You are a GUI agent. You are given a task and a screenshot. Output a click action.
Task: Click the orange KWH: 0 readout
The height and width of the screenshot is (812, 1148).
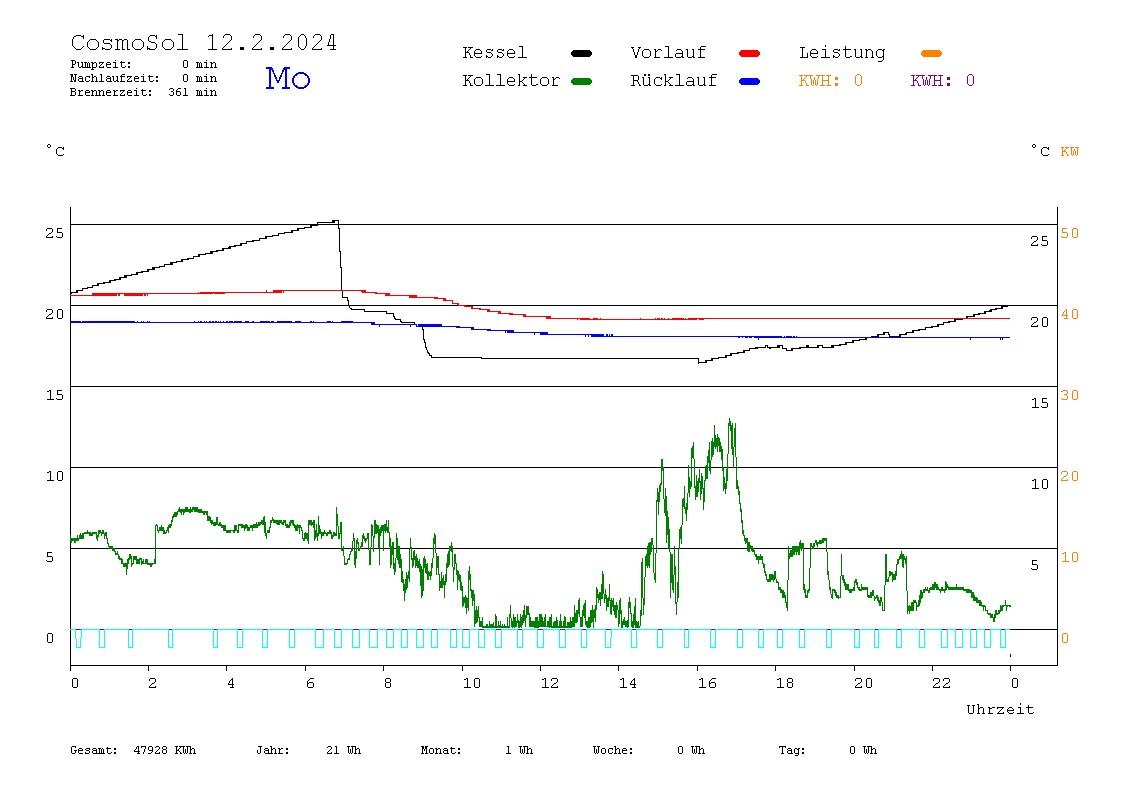coord(830,81)
